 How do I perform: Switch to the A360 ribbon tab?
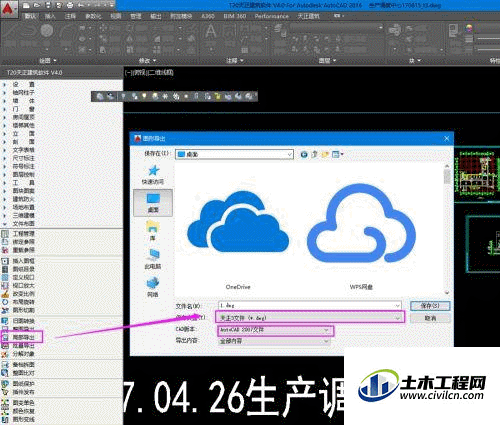(208, 16)
